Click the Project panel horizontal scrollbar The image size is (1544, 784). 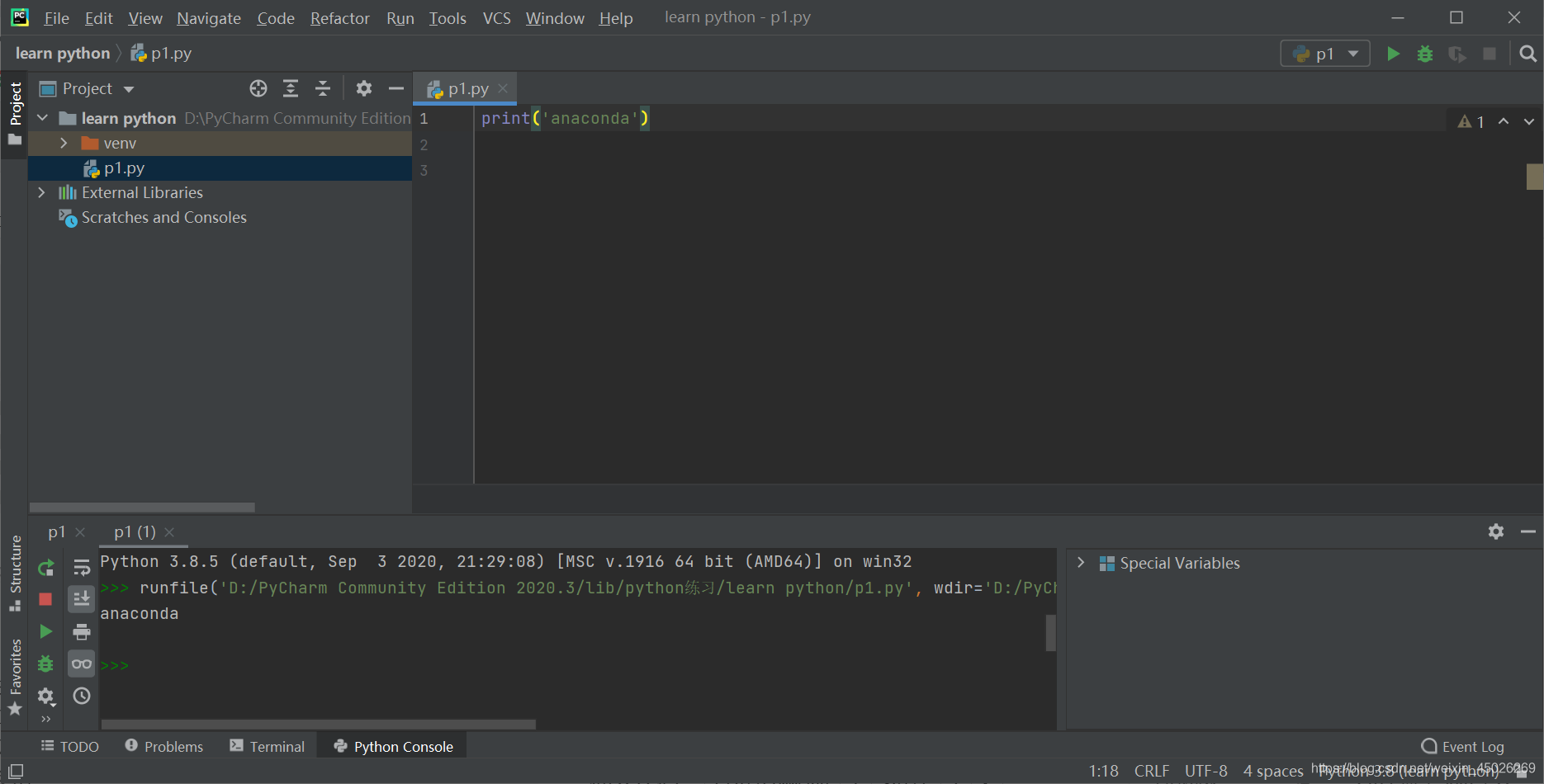[142, 508]
